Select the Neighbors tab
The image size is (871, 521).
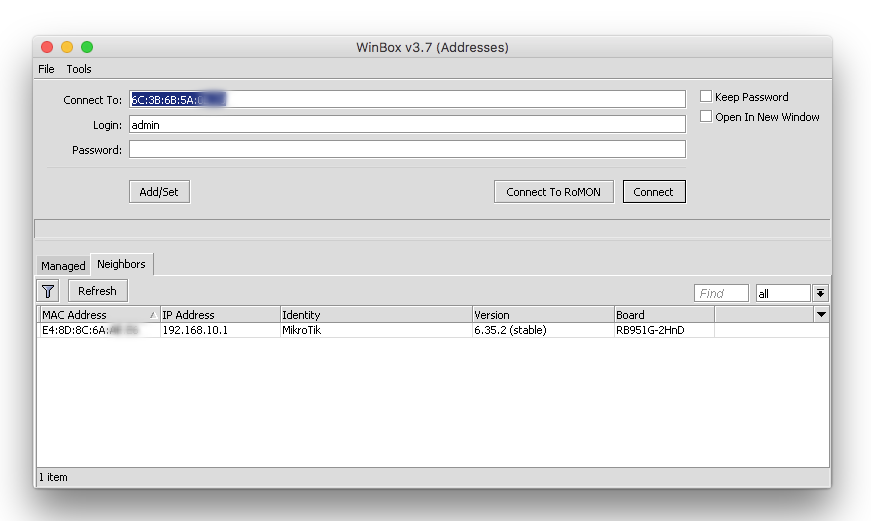121,264
